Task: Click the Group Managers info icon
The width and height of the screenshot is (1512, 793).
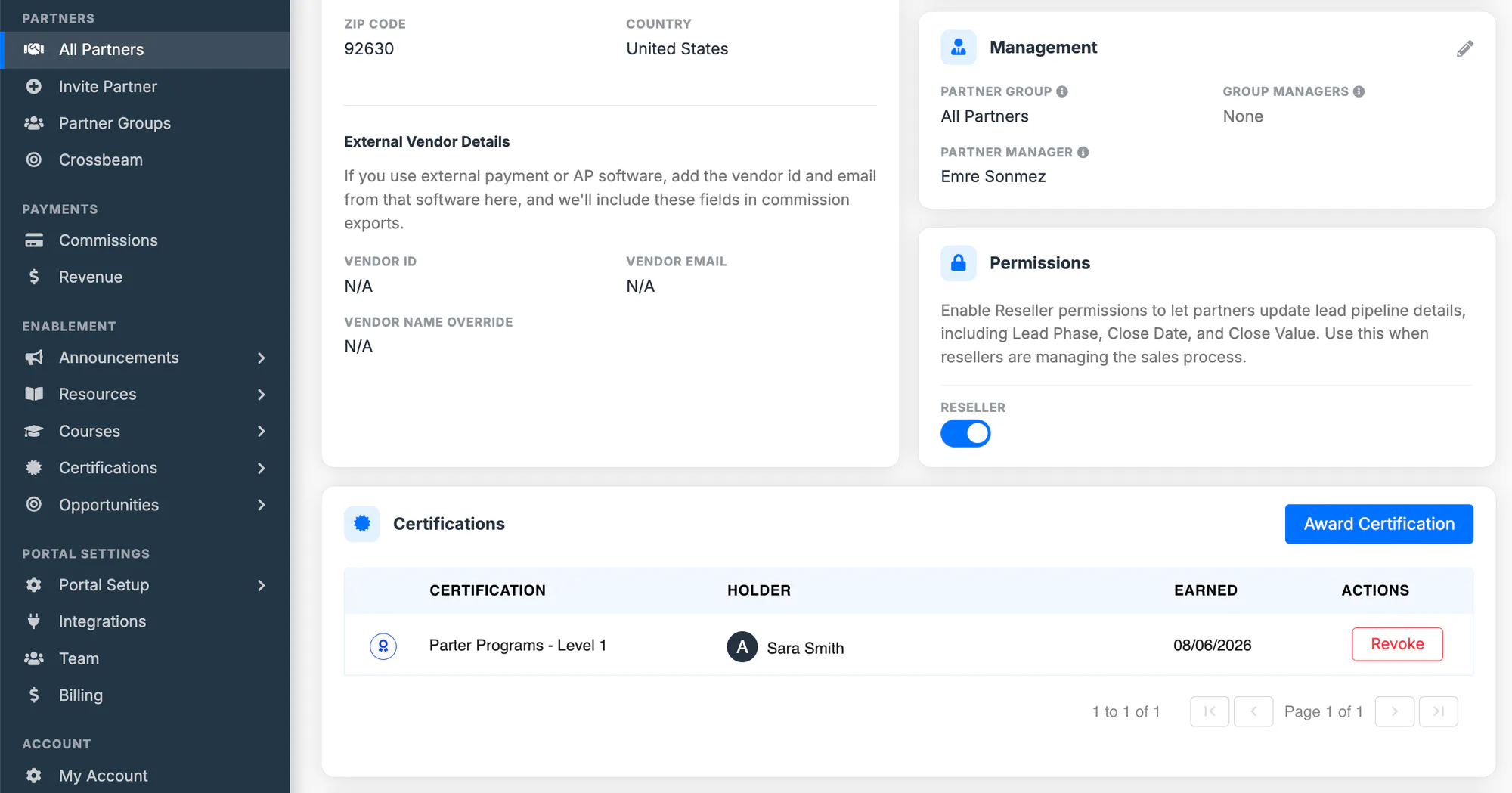Action: tap(1359, 91)
